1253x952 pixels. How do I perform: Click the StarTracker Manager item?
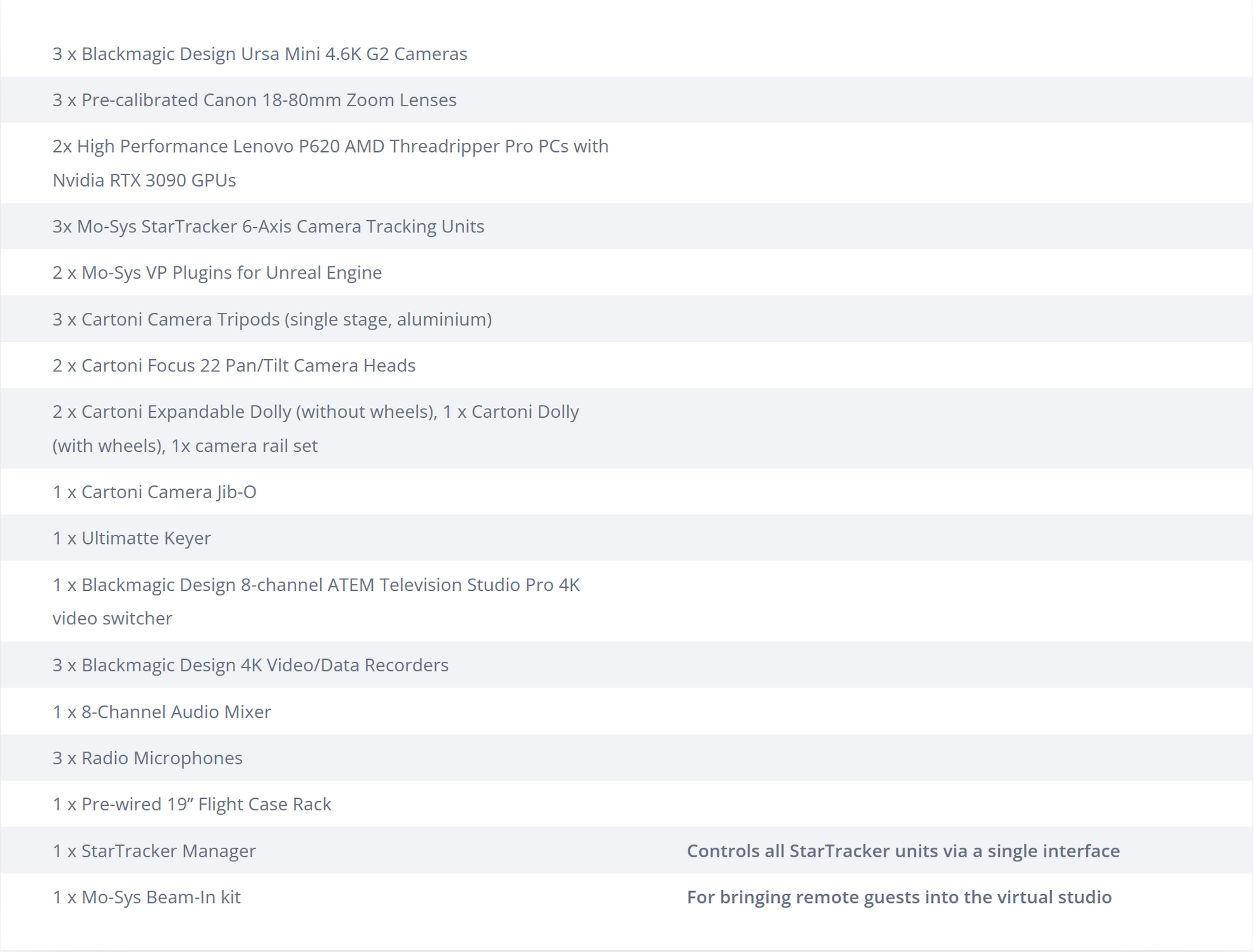tap(154, 851)
